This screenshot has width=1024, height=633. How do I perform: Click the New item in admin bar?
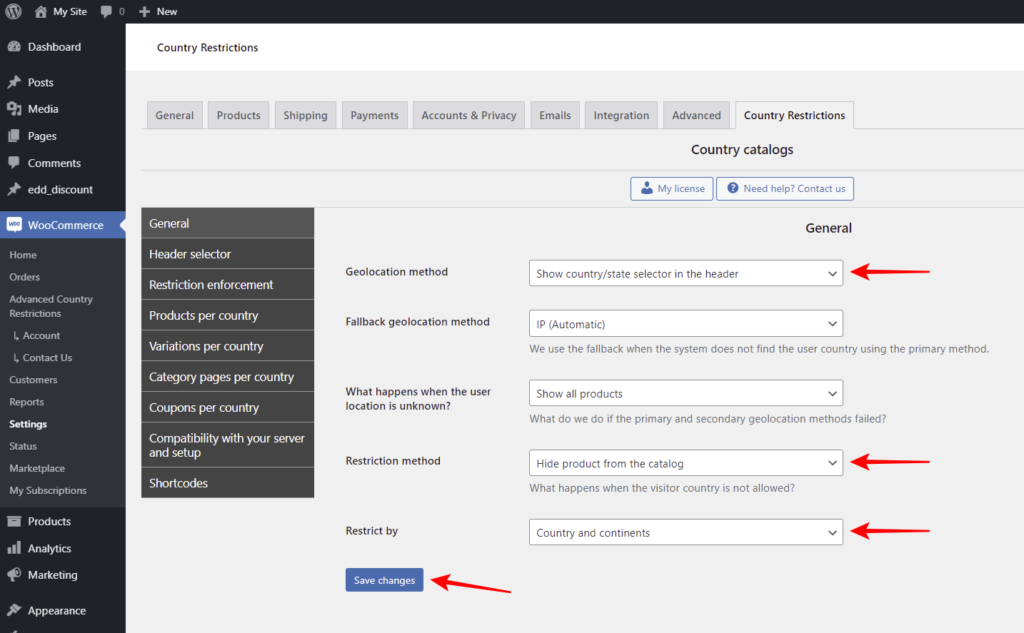(158, 11)
